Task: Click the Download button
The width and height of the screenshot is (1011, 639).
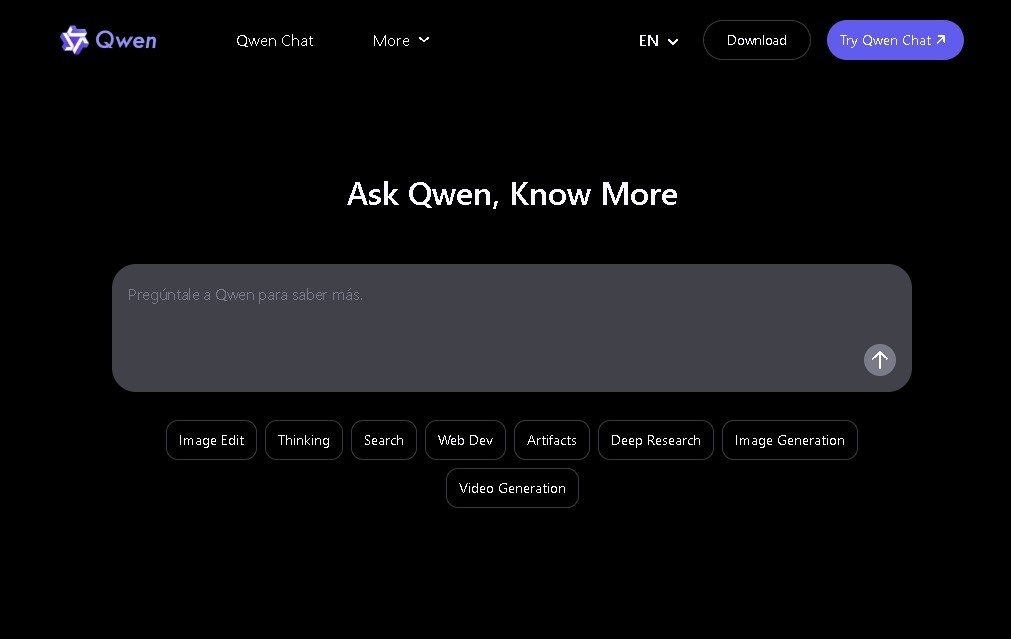Action: coord(756,40)
